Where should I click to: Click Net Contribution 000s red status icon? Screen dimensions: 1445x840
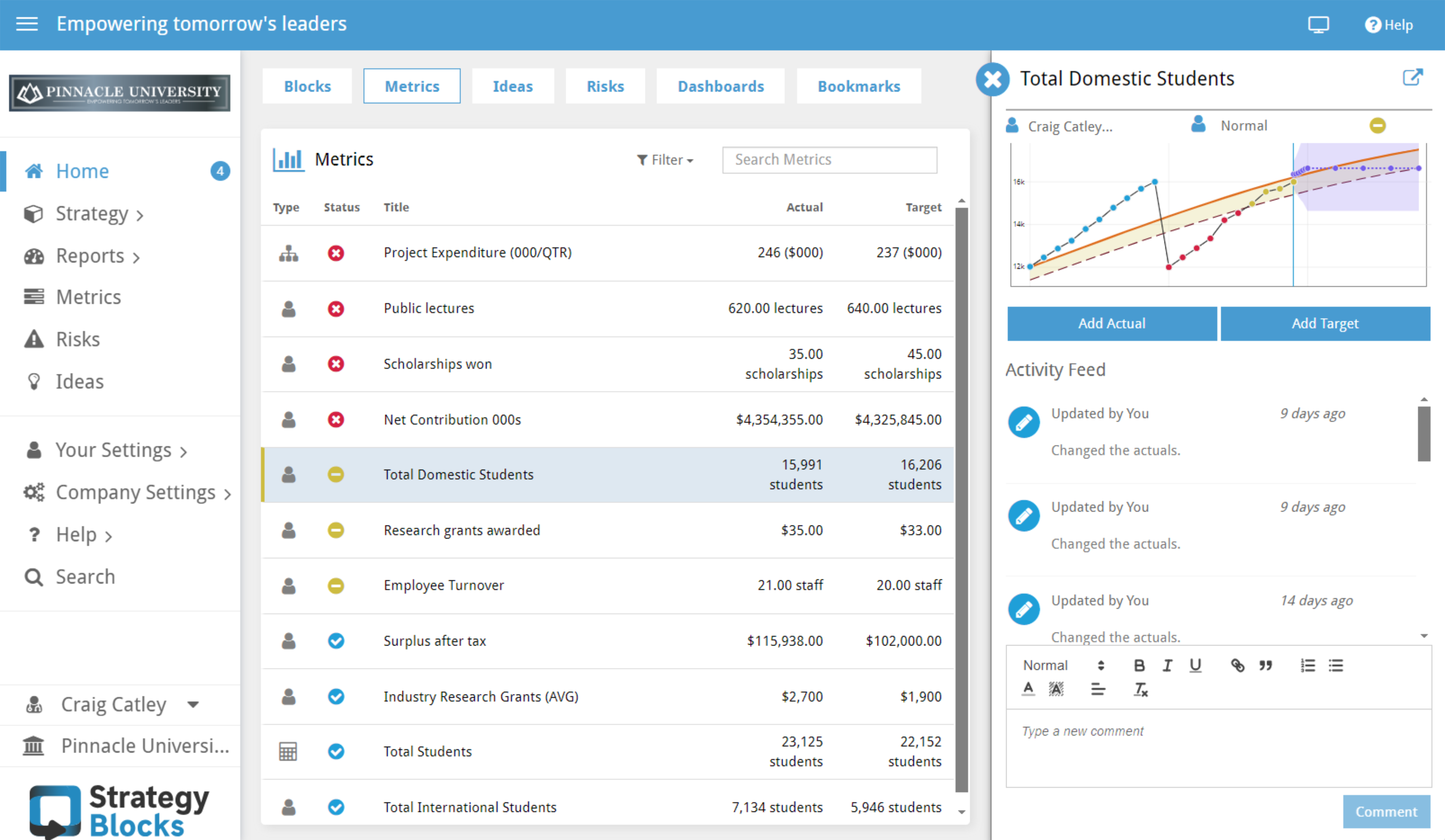click(x=336, y=420)
